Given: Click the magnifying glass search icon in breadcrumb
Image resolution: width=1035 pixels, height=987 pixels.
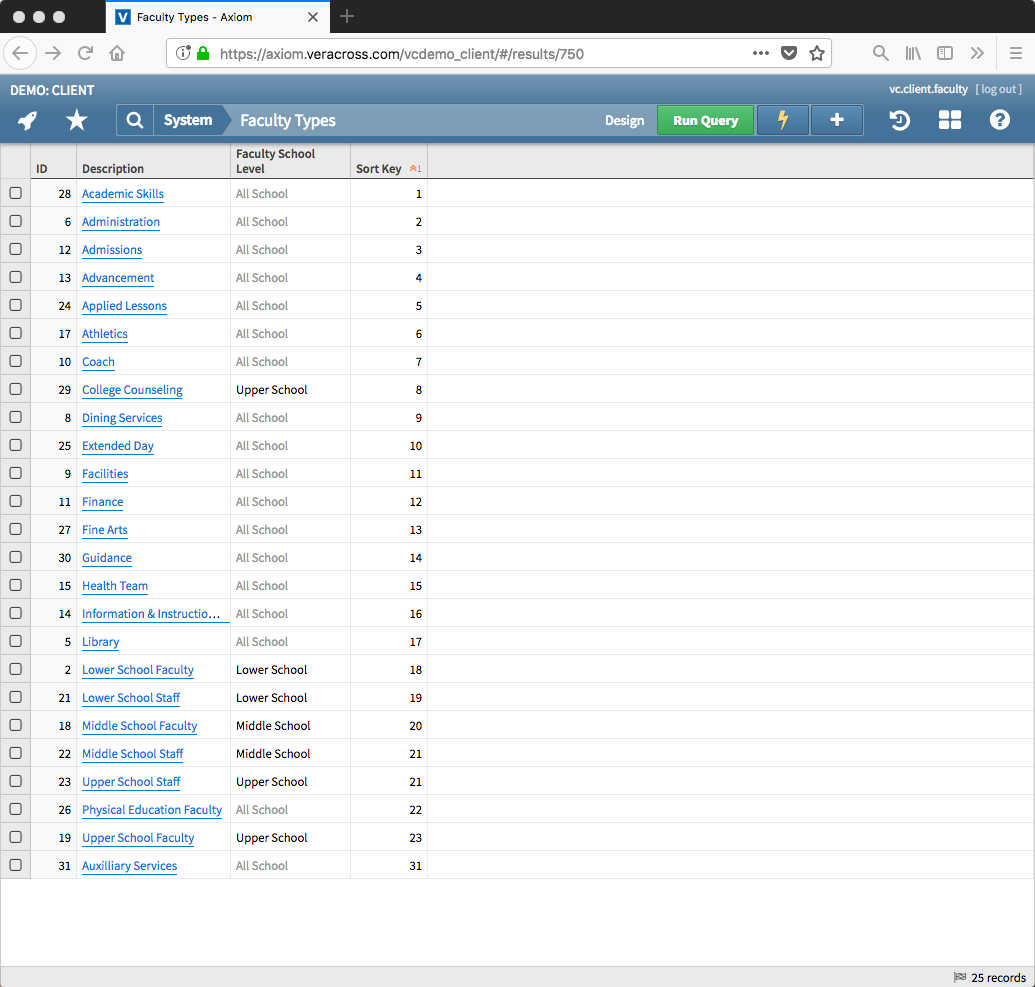Looking at the screenshot, I should [135, 121].
